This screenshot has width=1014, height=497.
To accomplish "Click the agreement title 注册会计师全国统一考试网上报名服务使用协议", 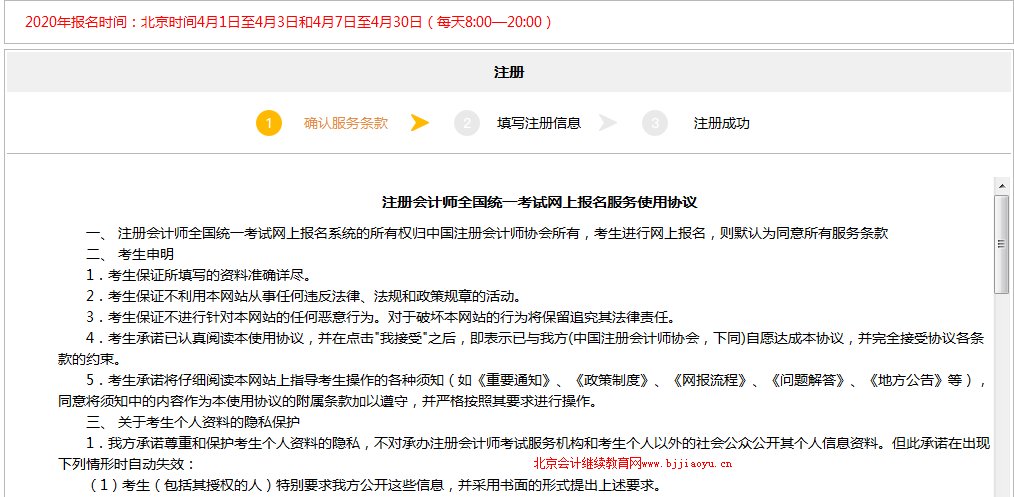I will coord(539,202).
